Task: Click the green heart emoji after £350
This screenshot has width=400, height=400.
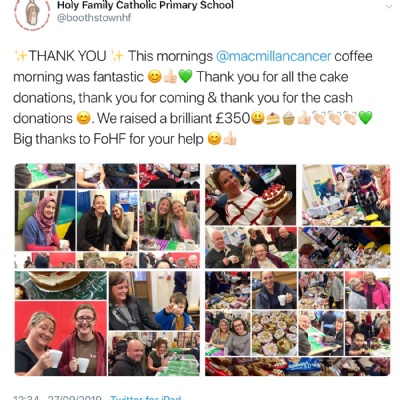Action: pos(365,118)
